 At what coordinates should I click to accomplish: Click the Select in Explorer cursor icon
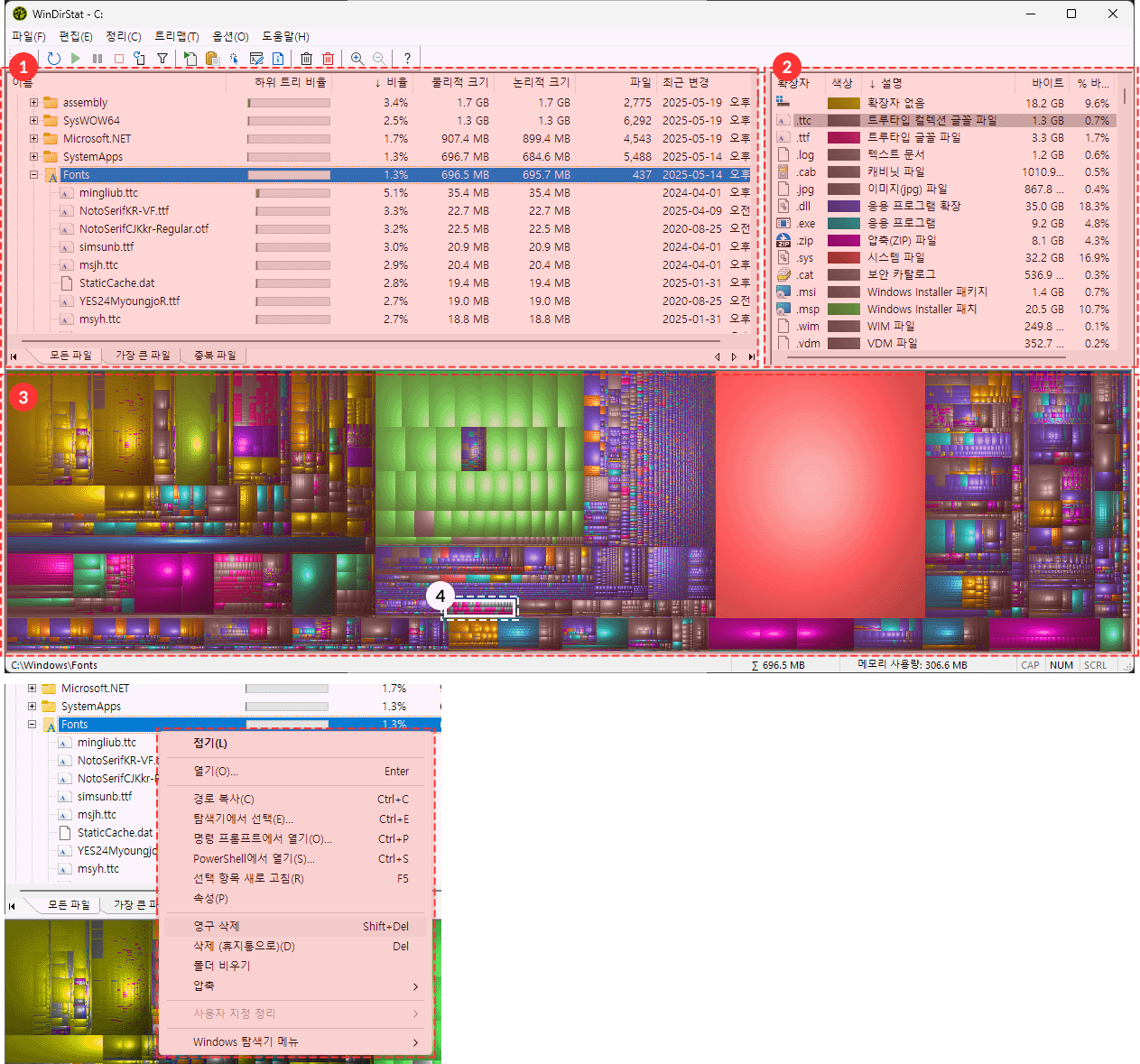[x=234, y=59]
